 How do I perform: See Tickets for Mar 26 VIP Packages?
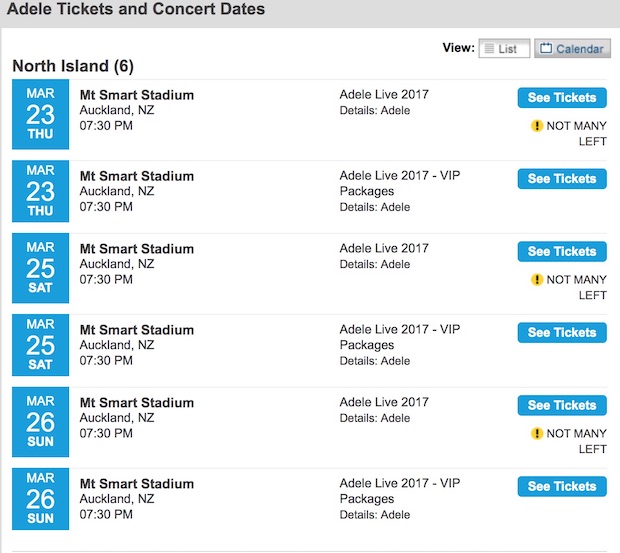click(x=562, y=487)
